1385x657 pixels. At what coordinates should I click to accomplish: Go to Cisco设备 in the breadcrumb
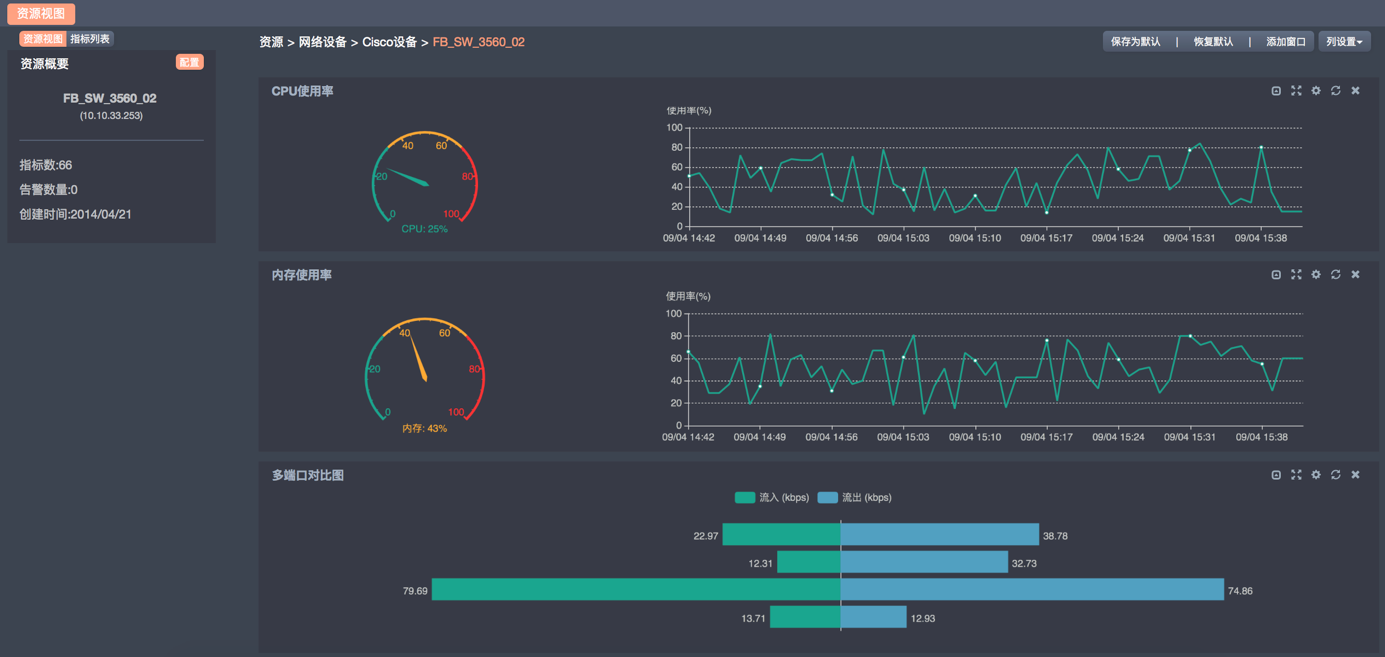coord(389,42)
